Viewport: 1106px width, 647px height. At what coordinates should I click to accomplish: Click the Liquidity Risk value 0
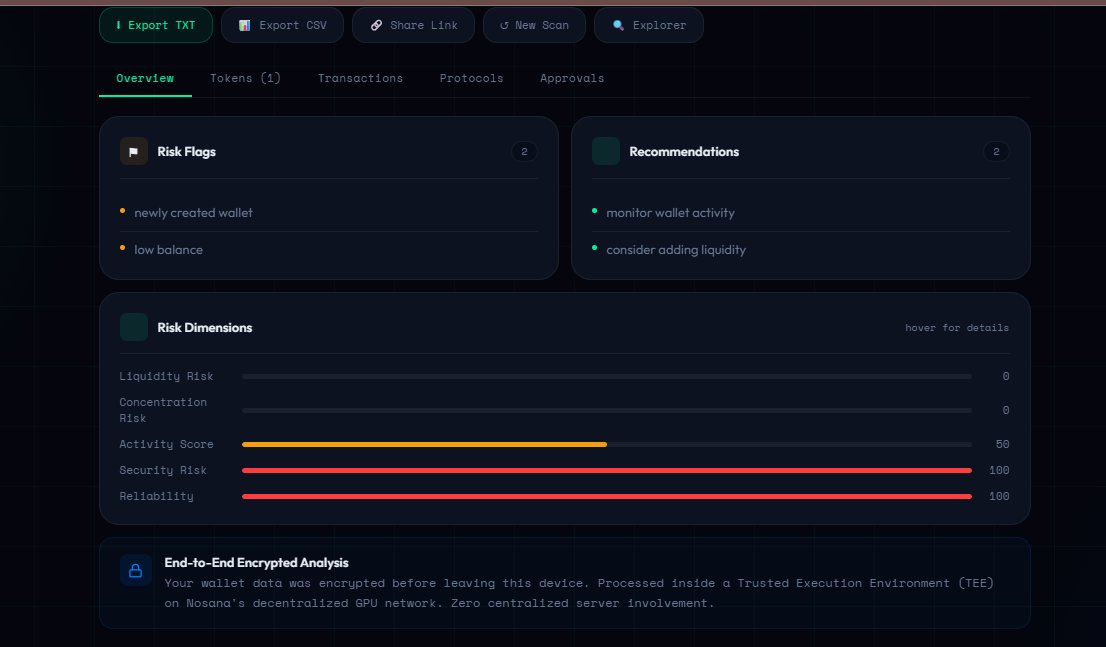coord(1006,377)
